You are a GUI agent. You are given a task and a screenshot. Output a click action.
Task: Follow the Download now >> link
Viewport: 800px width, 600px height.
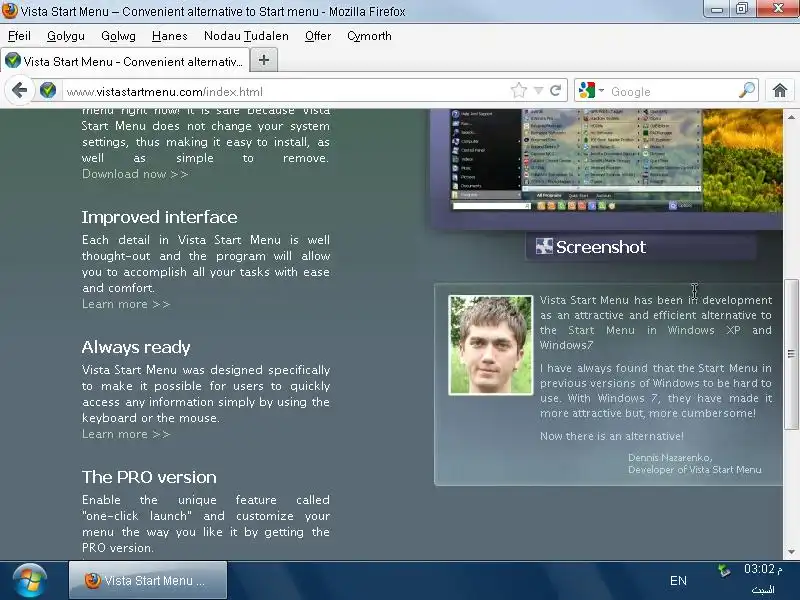coord(135,174)
